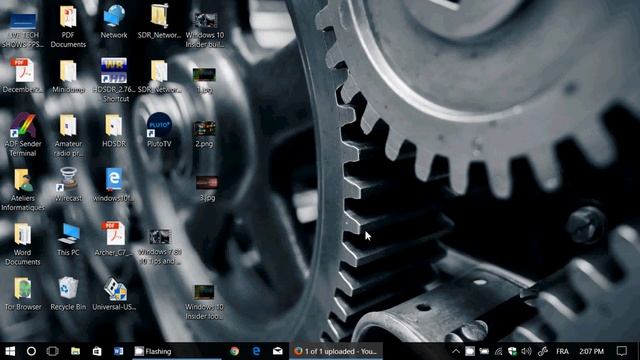Launch the HDSDR_2.76 shortcut
This screenshot has width=640, height=360.
[114, 80]
